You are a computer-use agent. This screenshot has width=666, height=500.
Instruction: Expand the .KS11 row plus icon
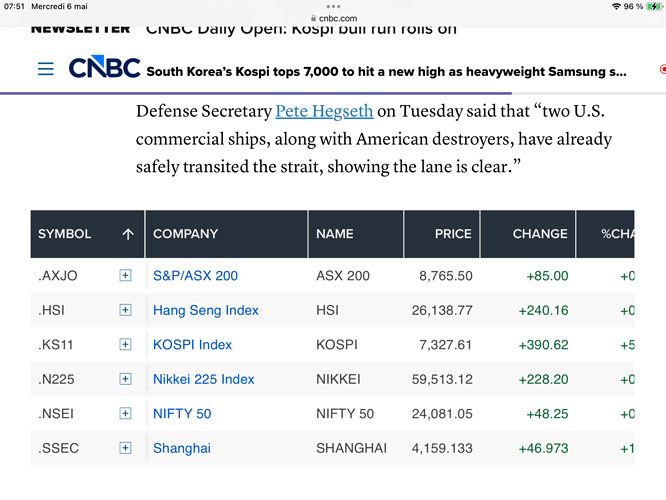pyautogui.click(x=125, y=344)
